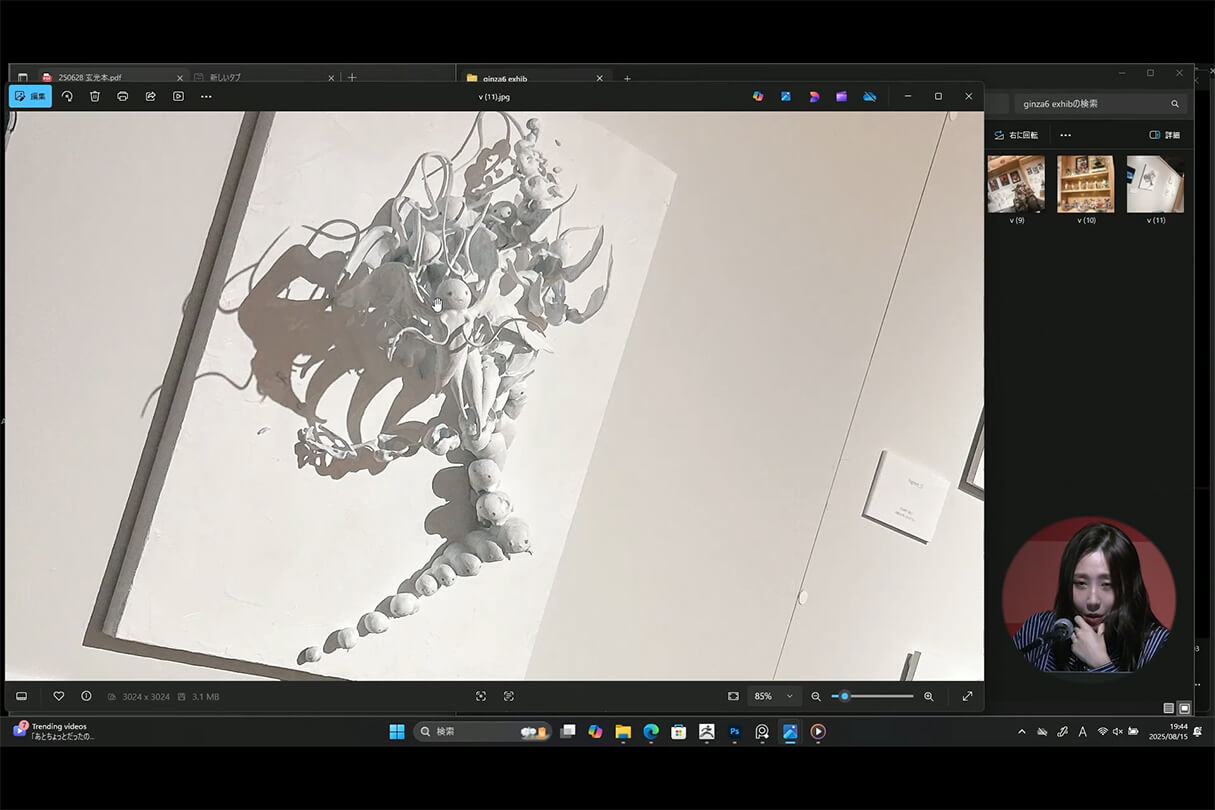Toggle the filmstrip view icon
This screenshot has height=810, width=1215.
tap(22, 696)
